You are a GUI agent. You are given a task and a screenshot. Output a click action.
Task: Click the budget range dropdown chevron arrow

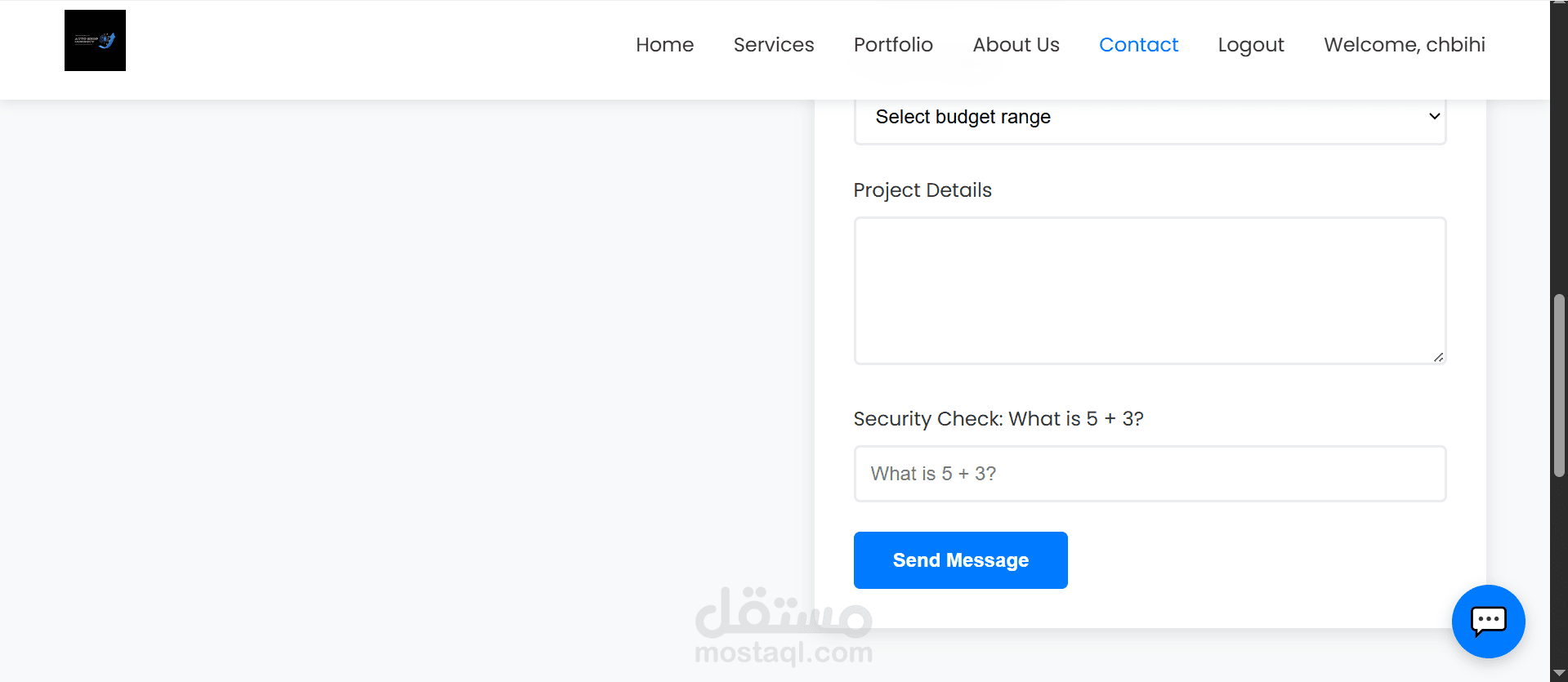(x=1434, y=116)
